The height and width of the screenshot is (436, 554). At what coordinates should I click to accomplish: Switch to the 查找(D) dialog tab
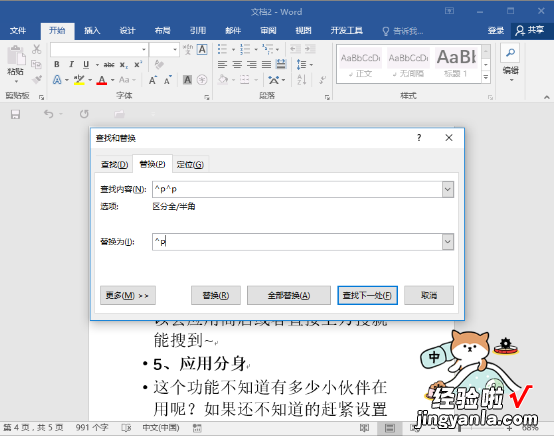[x=114, y=164]
